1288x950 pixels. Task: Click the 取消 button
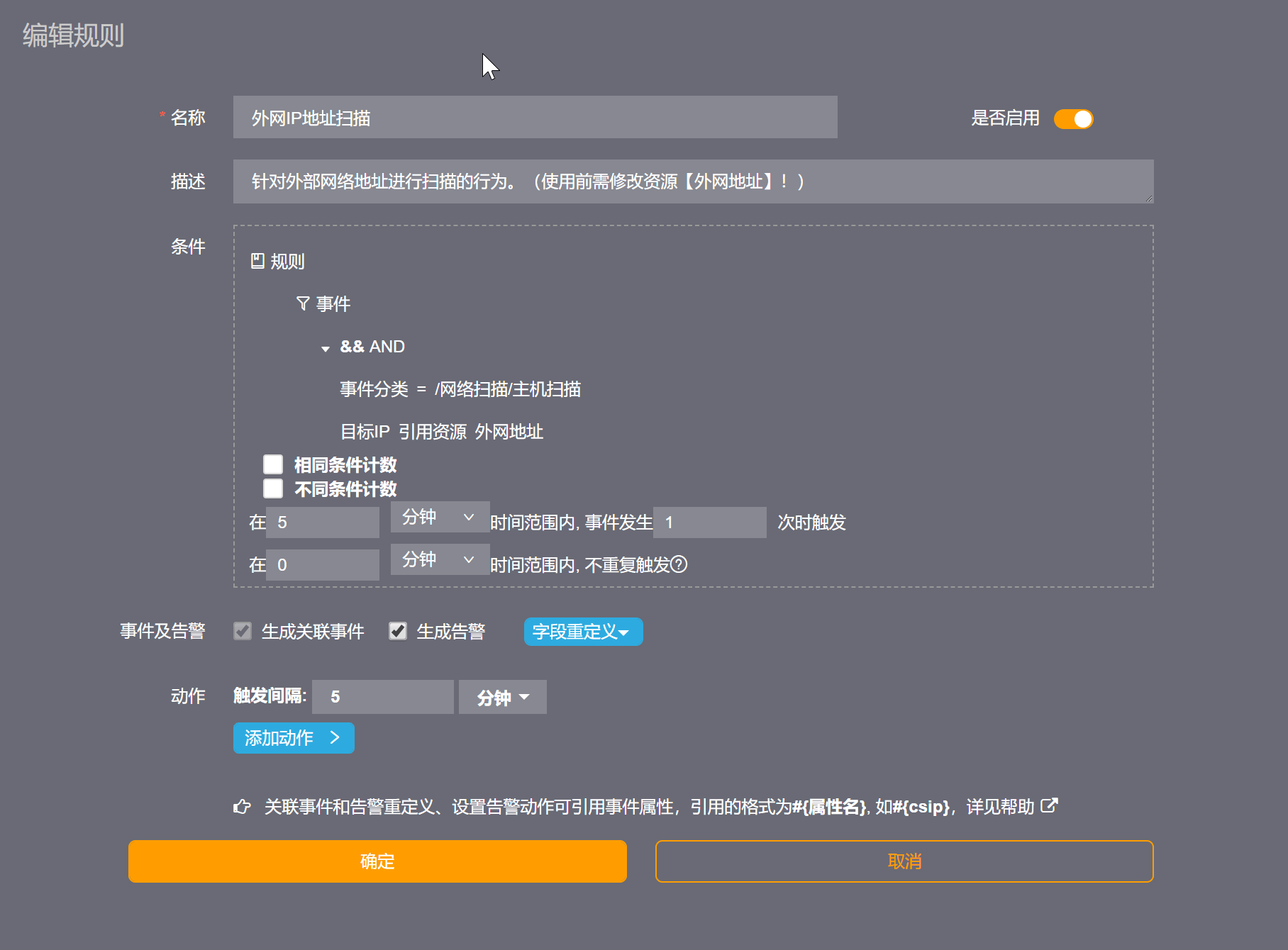click(904, 861)
